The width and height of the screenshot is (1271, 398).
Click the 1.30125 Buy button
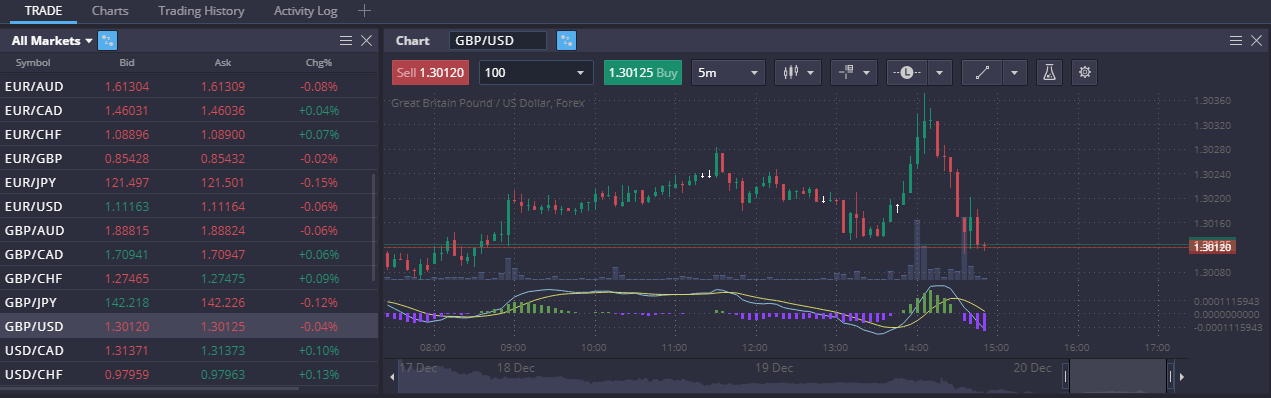643,73
